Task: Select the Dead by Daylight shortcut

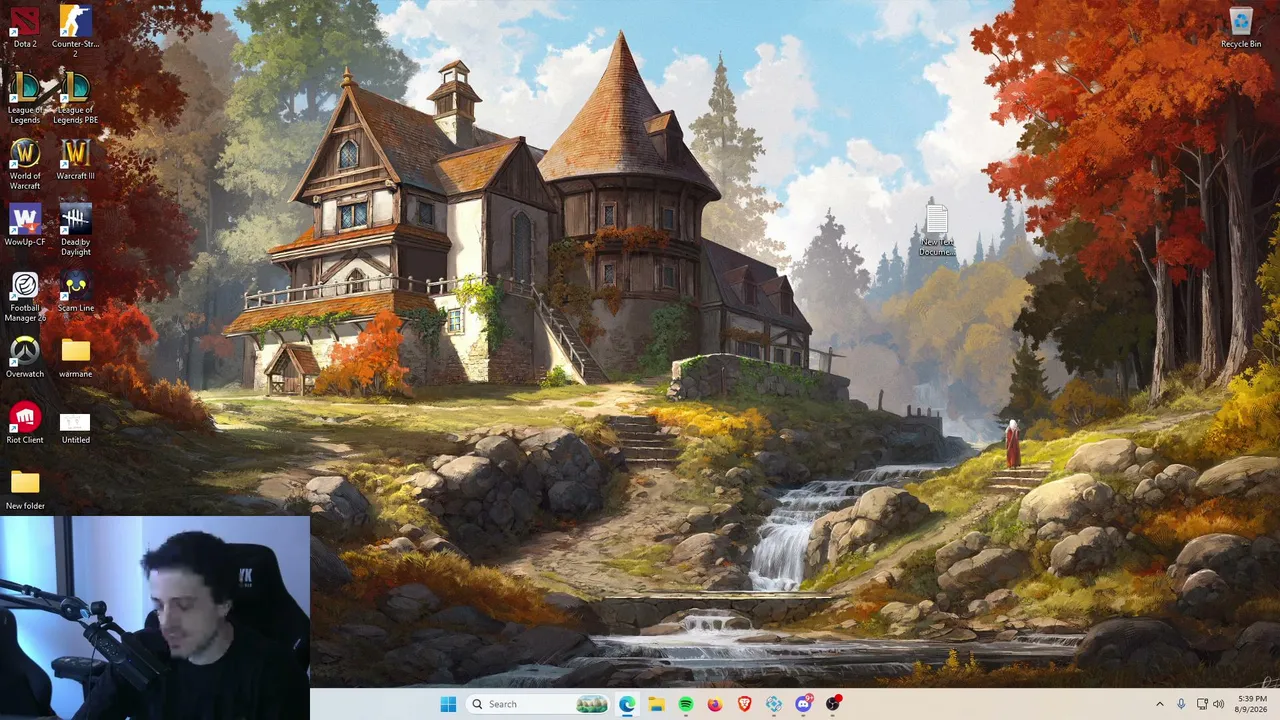Action: (x=75, y=230)
